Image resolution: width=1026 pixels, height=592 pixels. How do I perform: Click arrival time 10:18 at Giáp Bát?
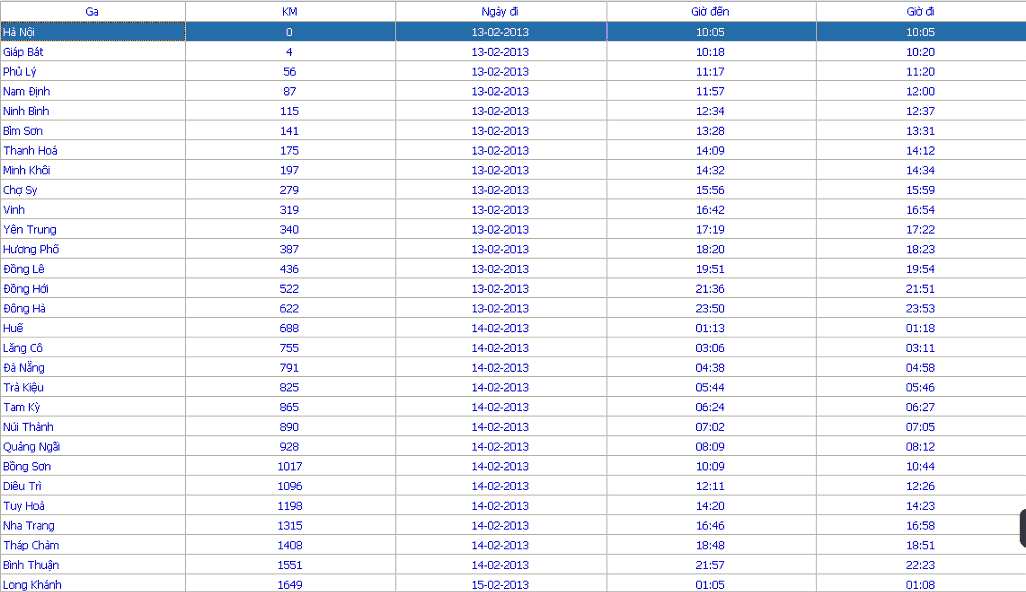tap(710, 52)
